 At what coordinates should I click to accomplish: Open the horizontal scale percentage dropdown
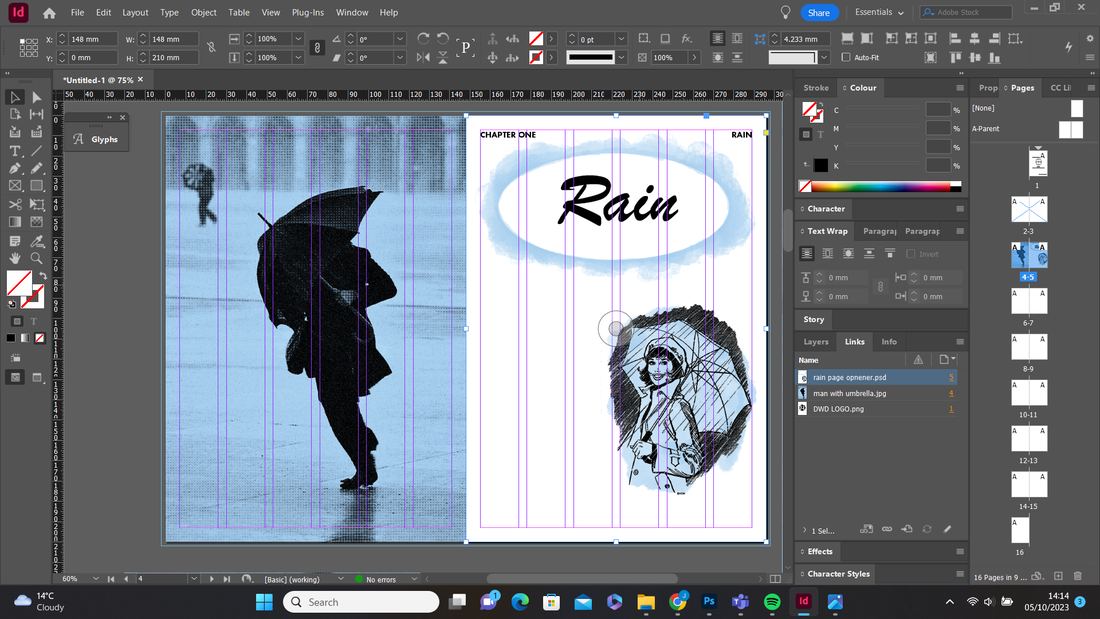coord(298,39)
